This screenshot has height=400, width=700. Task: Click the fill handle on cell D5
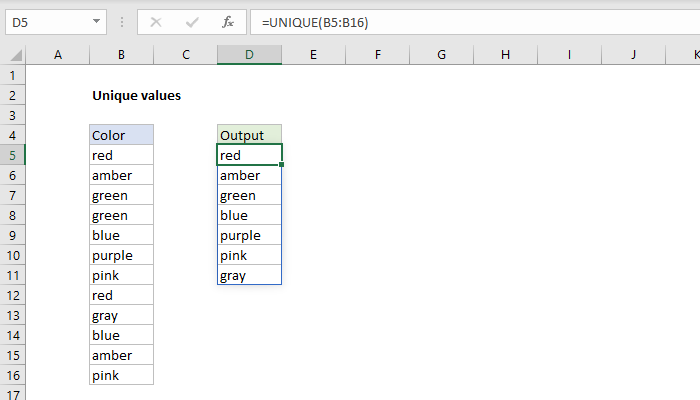click(x=282, y=165)
